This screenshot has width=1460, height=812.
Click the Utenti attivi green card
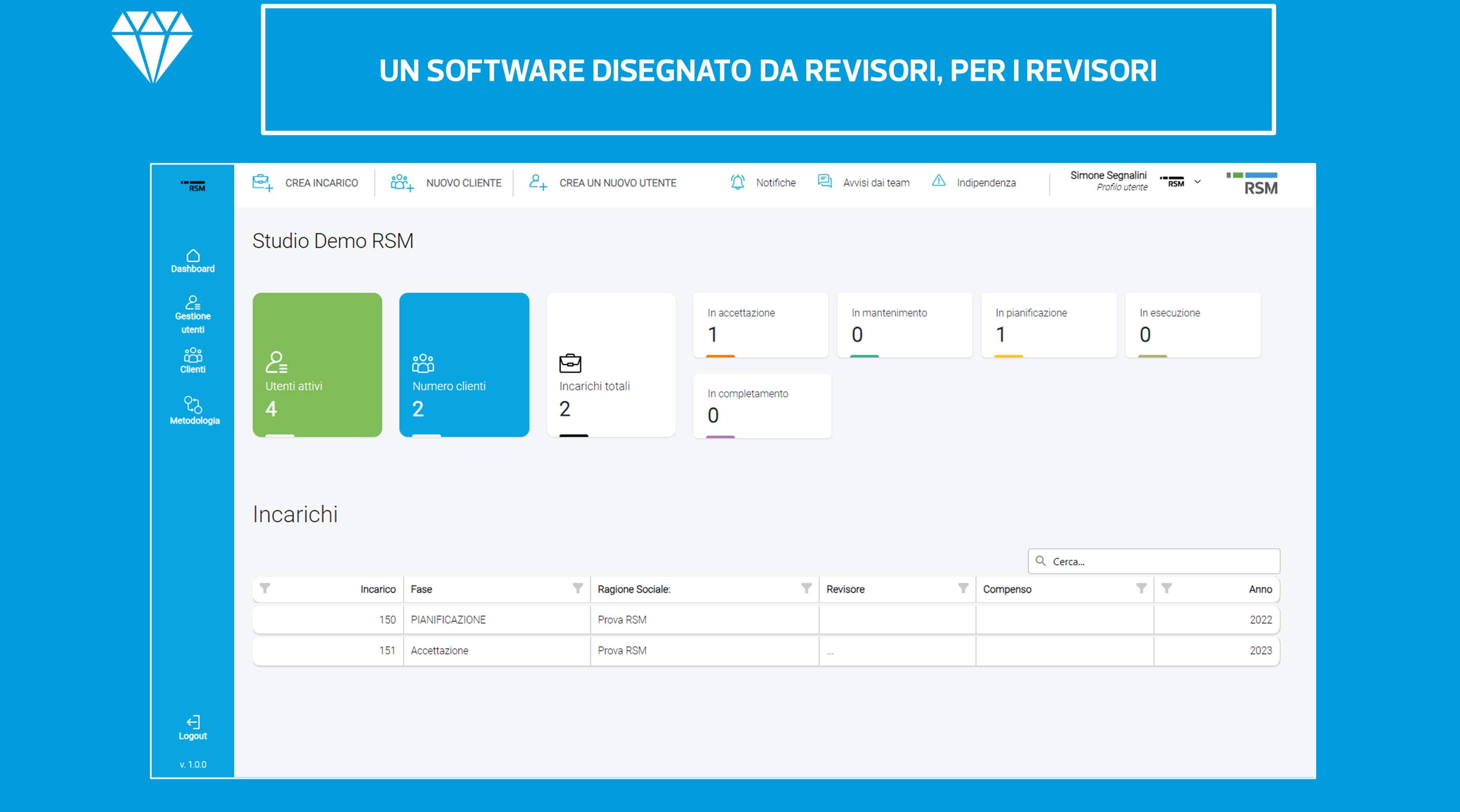317,364
